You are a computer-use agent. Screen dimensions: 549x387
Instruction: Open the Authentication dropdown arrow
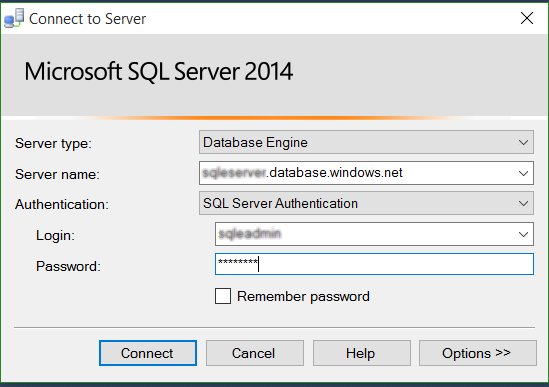pyautogui.click(x=523, y=203)
